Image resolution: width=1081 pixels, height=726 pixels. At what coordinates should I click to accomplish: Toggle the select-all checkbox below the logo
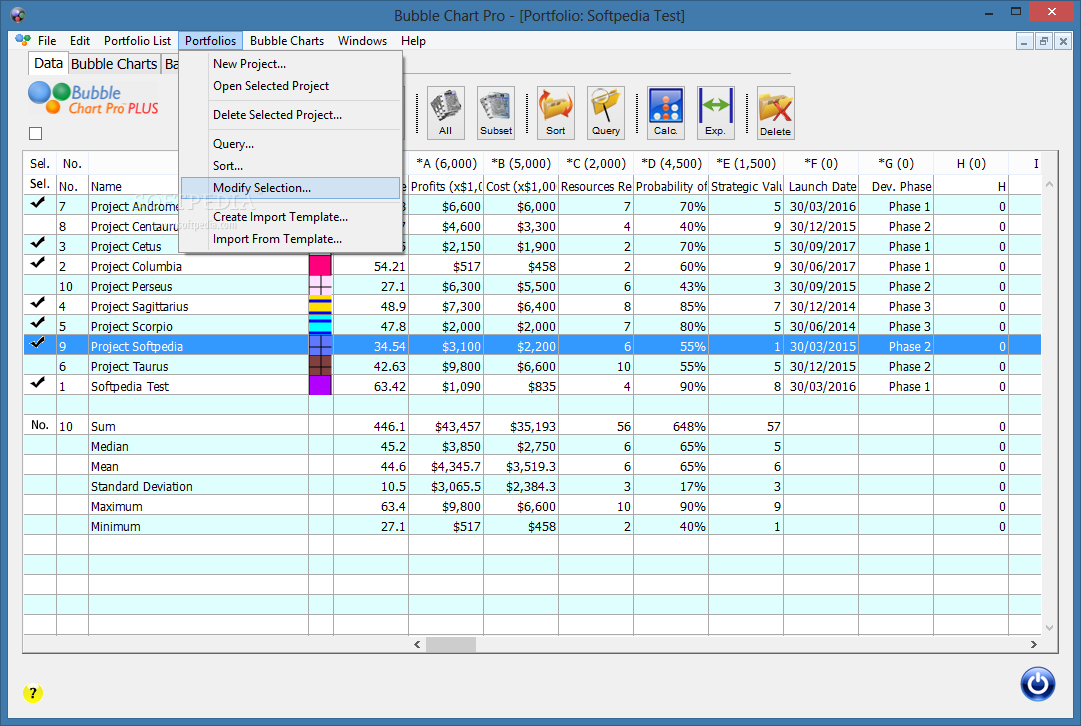click(36, 134)
